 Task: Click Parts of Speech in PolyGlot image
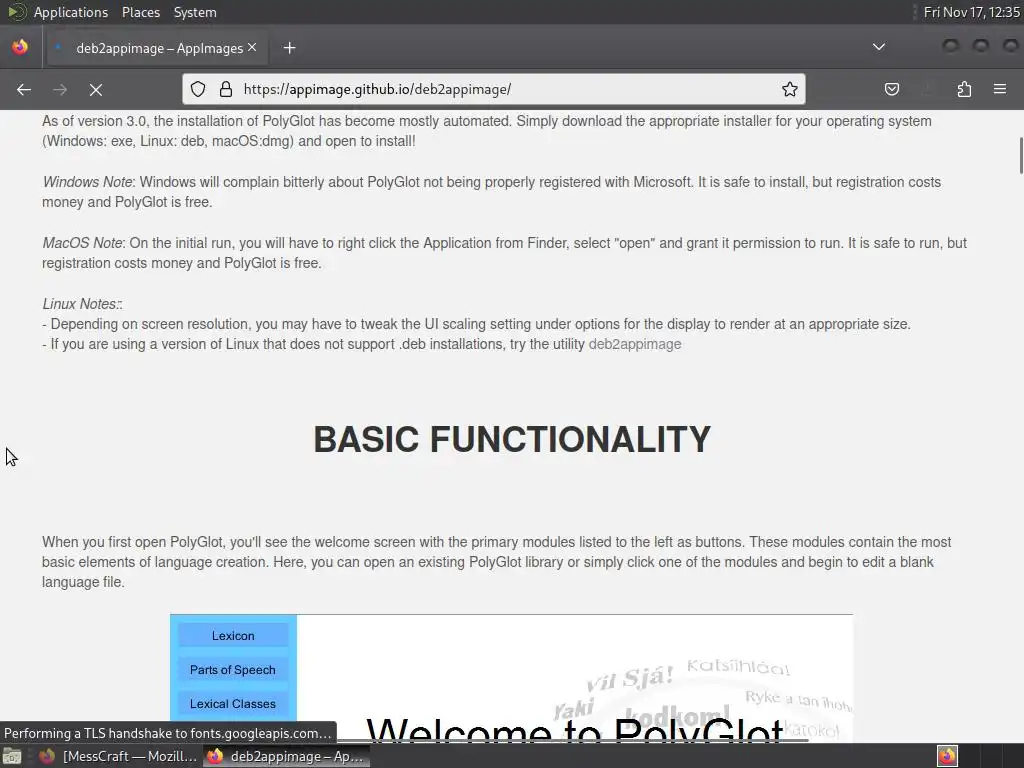point(233,669)
